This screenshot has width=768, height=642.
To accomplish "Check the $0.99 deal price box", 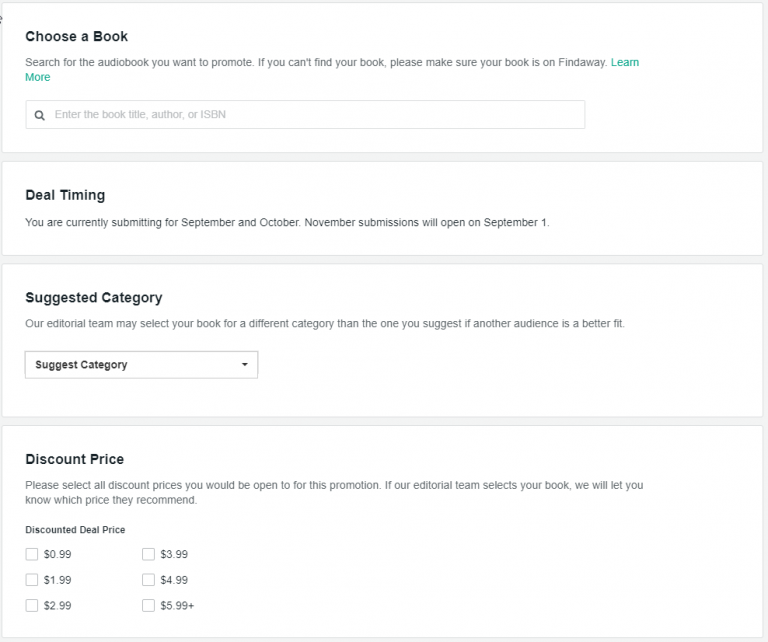I will coord(32,554).
